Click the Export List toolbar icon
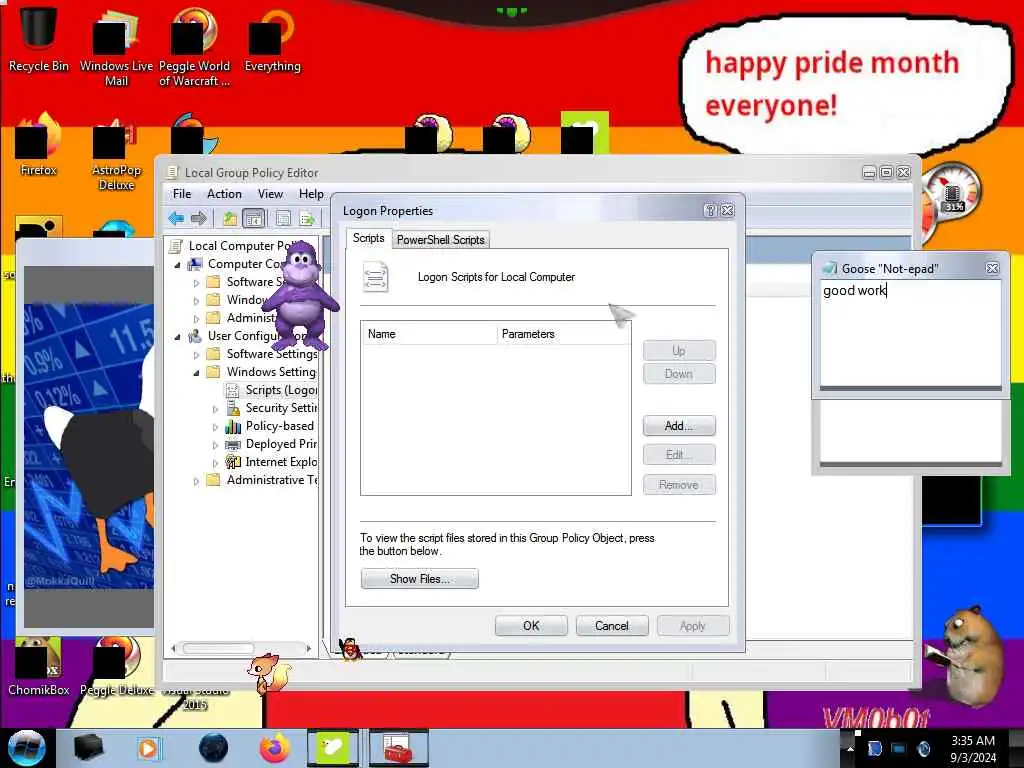Viewport: 1024px width, 768px height. point(307,219)
